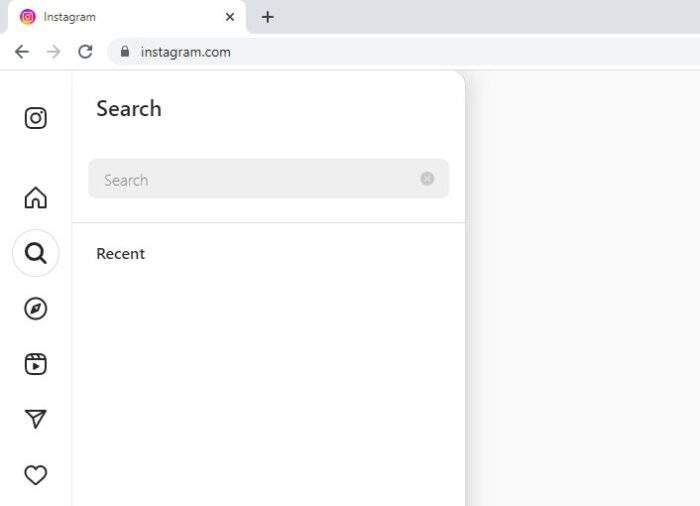Viewport: 700px width, 506px height.
Task: Go to the Home feed icon
Action: tap(36, 197)
